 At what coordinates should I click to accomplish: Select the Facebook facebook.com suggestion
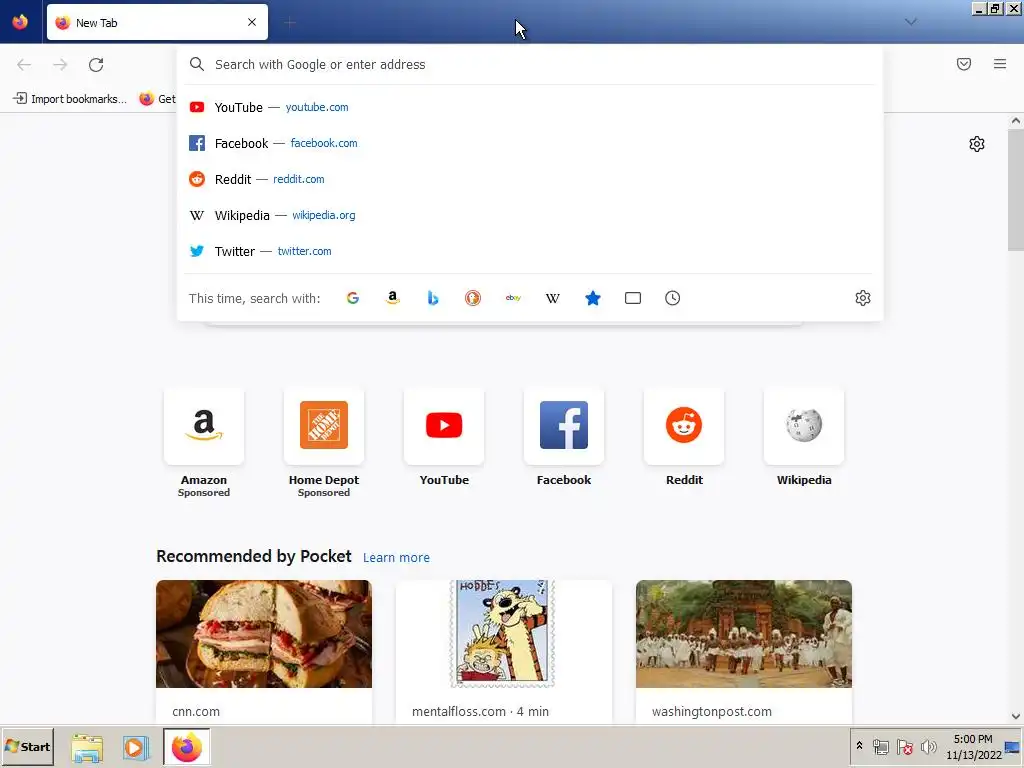(530, 143)
